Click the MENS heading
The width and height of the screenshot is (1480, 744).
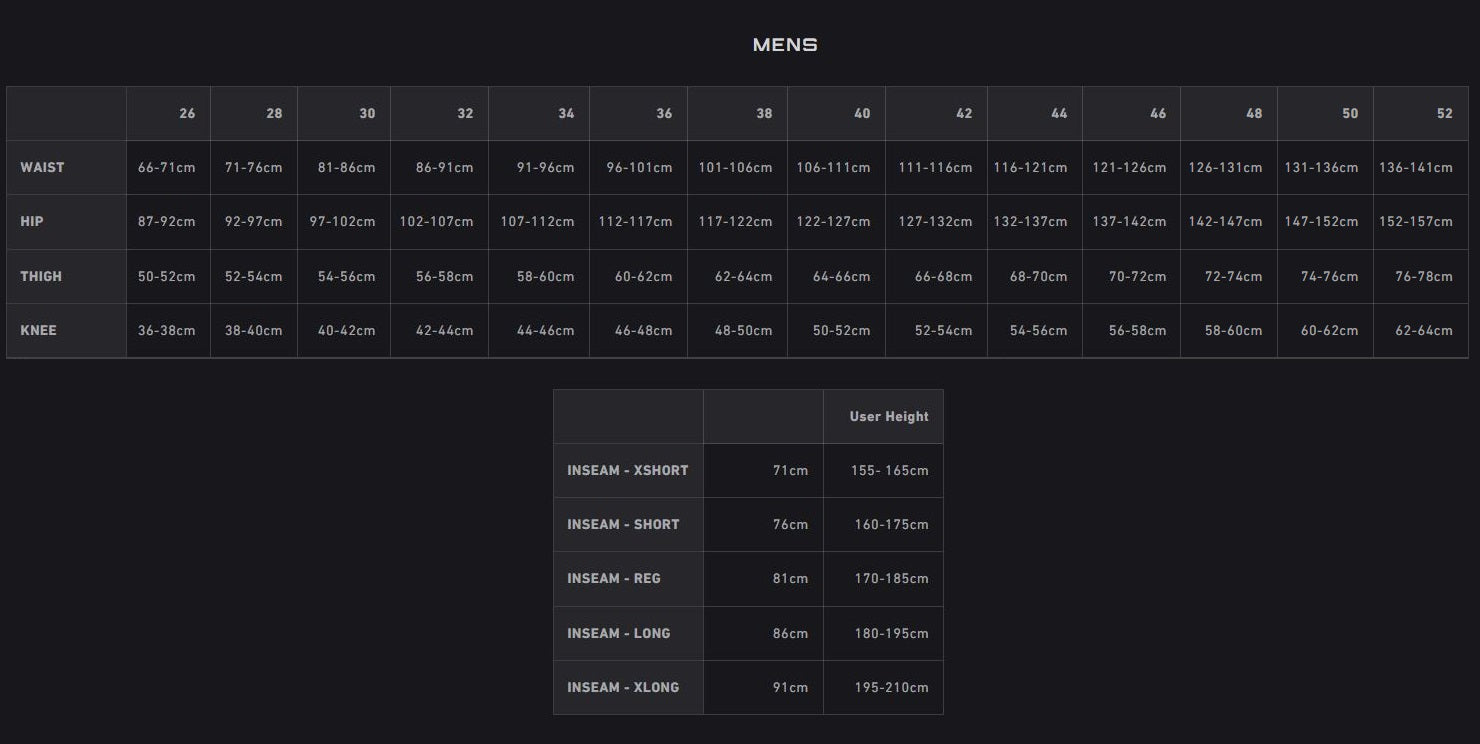click(785, 45)
